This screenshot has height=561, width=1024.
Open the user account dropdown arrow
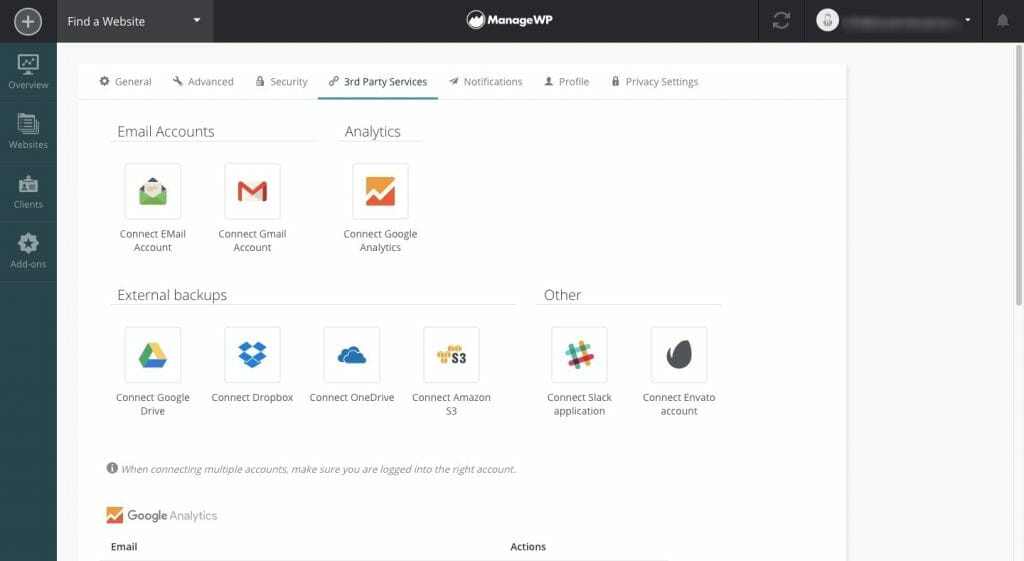pos(968,20)
